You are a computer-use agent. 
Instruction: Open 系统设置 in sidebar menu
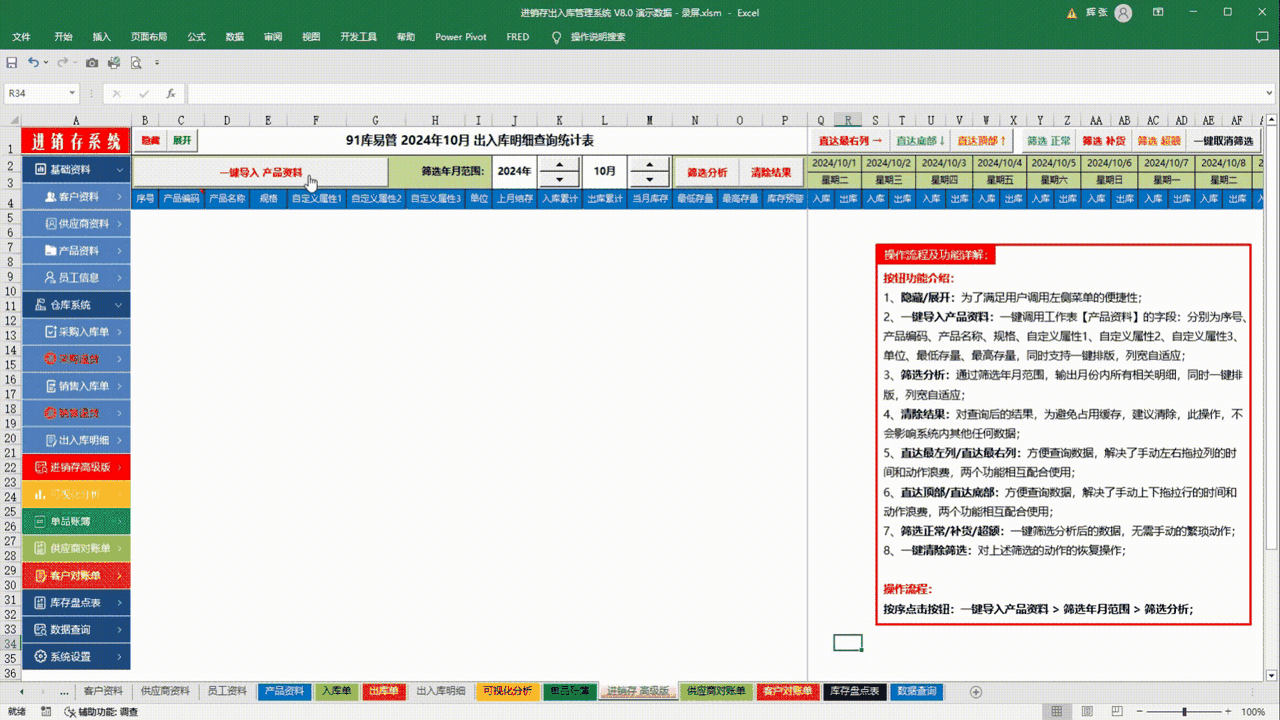tap(76, 656)
